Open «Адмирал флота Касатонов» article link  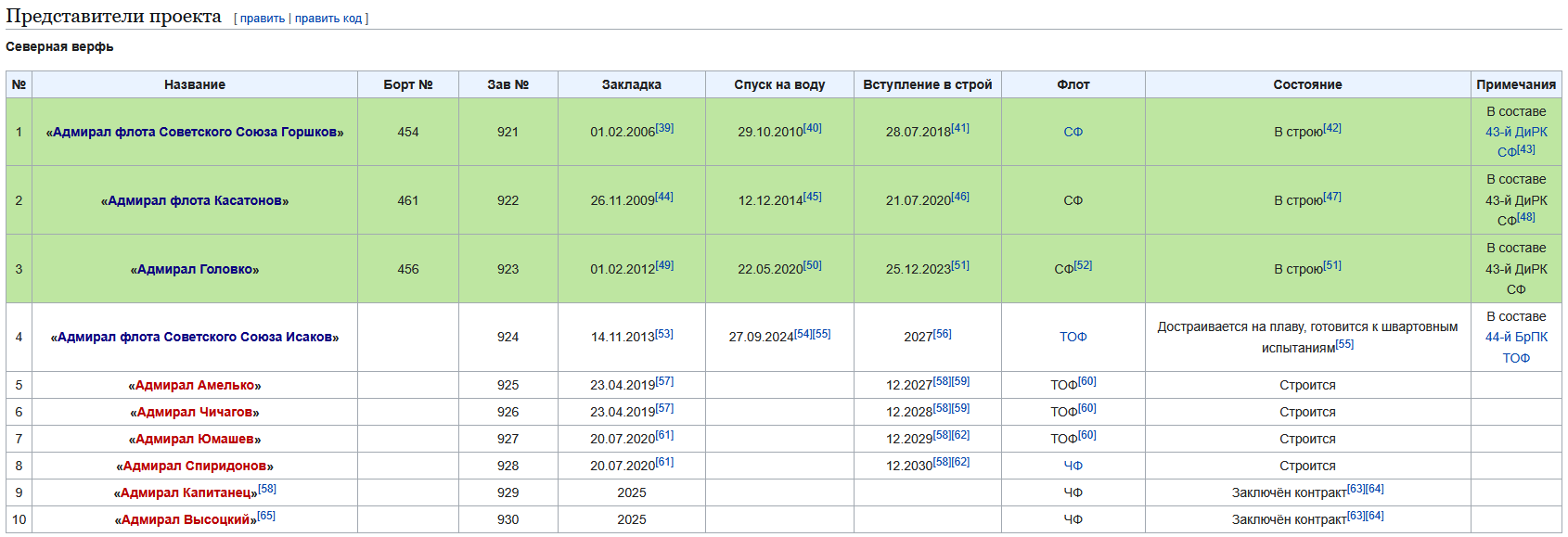point(195,201)
